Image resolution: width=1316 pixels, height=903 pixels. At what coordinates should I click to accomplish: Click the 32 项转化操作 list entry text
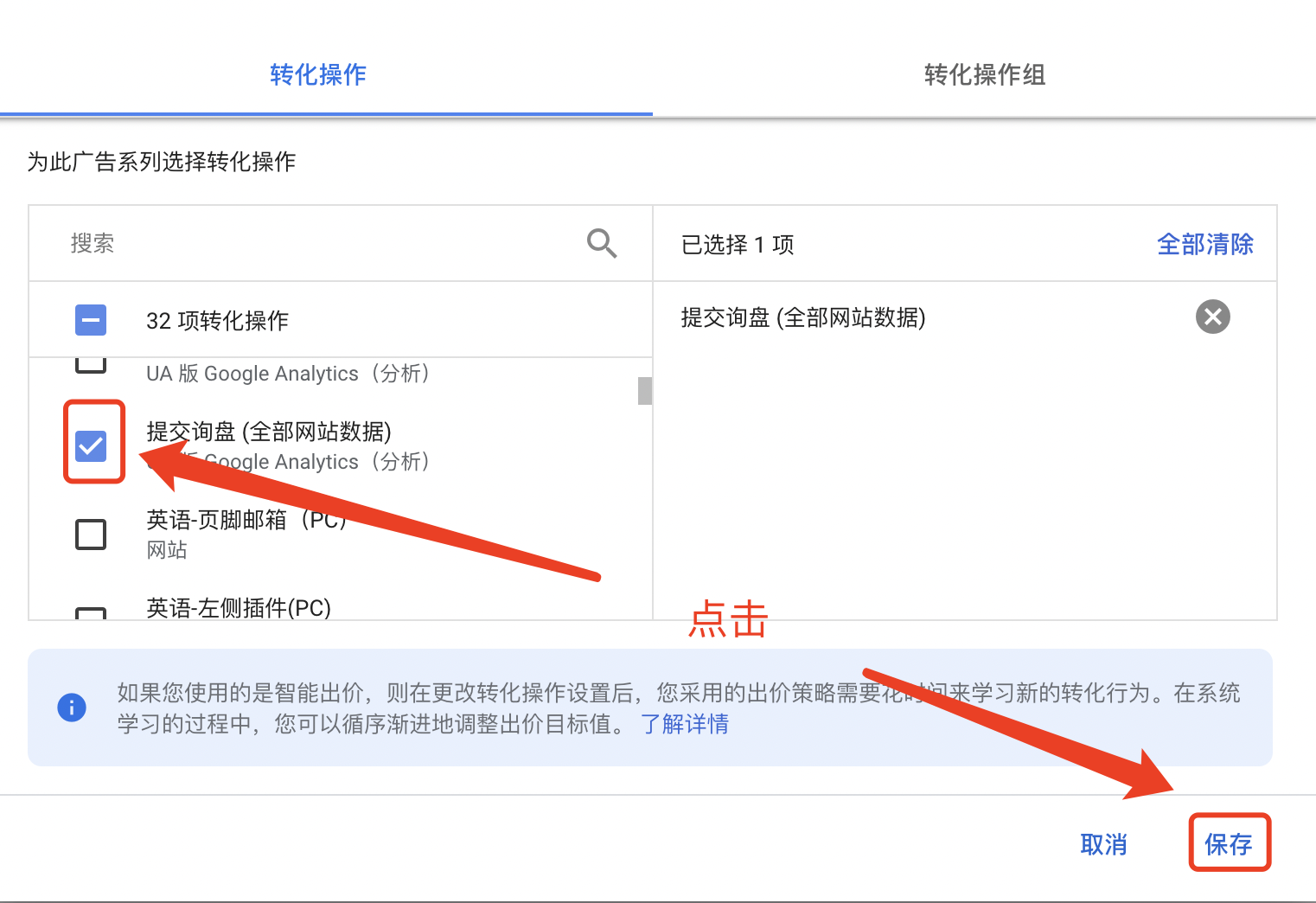click(x=217, y=319)
